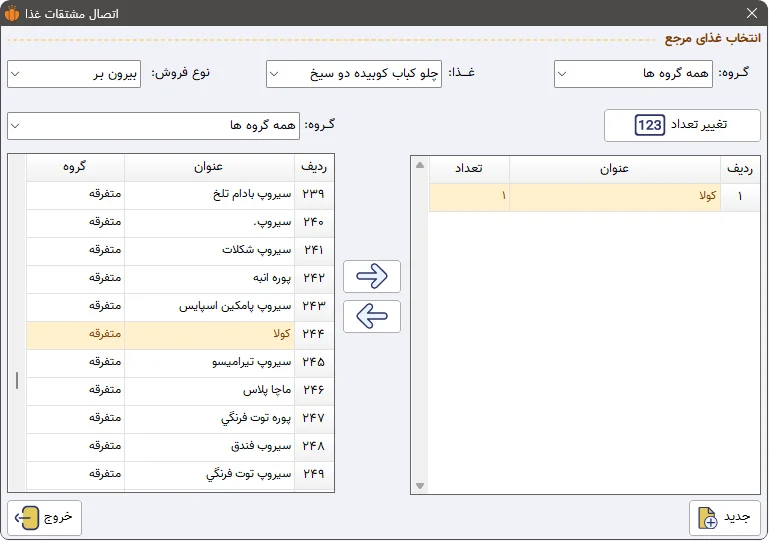Click right table ردیف column header
This screenshot has width=769, height=541.
point(740,169)
